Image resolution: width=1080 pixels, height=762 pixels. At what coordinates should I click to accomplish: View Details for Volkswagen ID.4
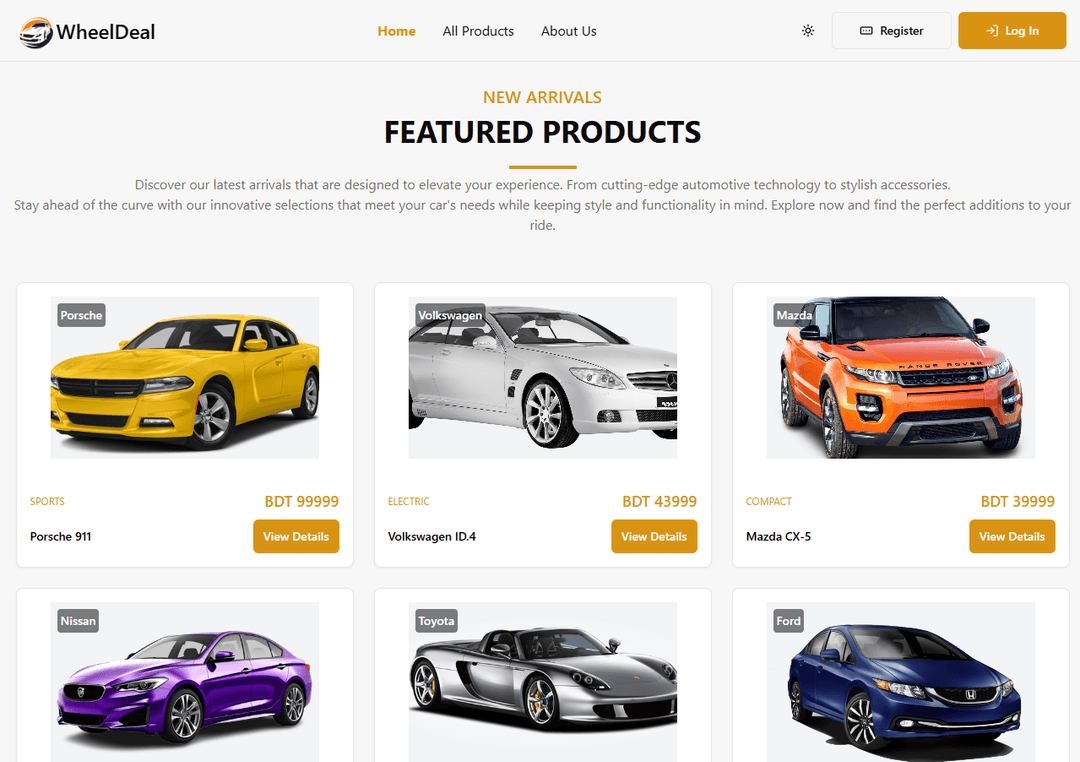654,536
